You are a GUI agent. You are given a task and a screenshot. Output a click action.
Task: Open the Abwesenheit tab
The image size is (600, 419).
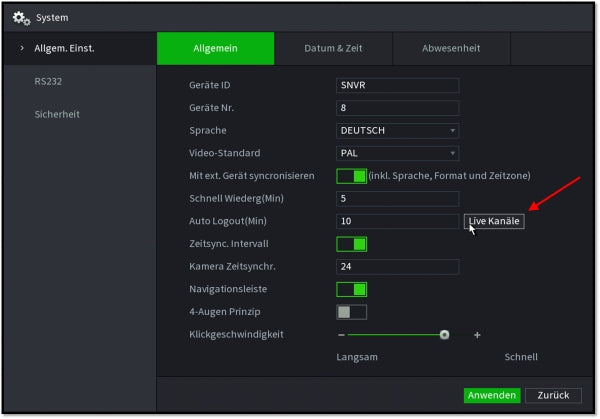point(451,49)
